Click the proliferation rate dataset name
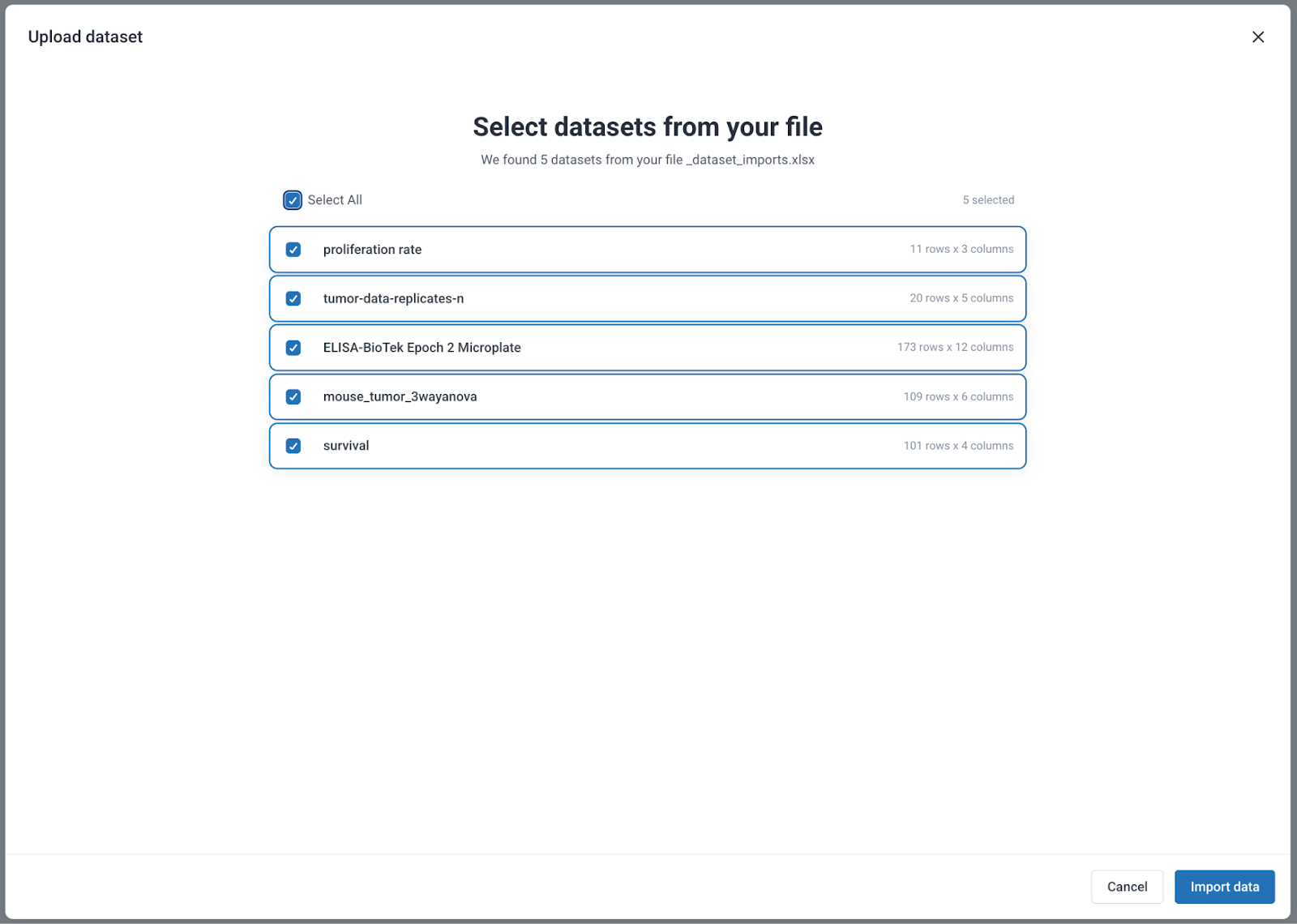 tap(372, 250)
